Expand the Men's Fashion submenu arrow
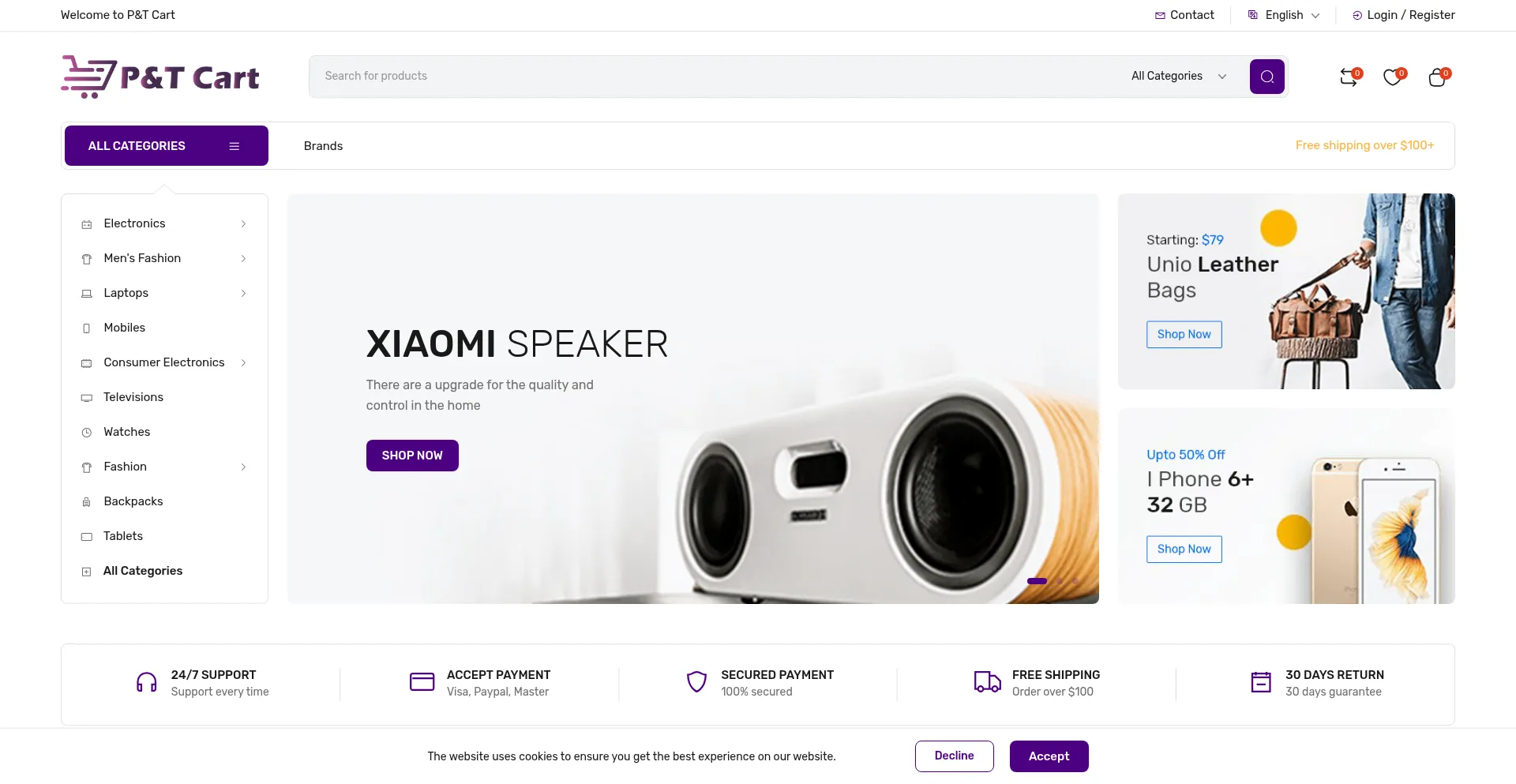This screenshot has width=1516, height=784. coord(243,258)
